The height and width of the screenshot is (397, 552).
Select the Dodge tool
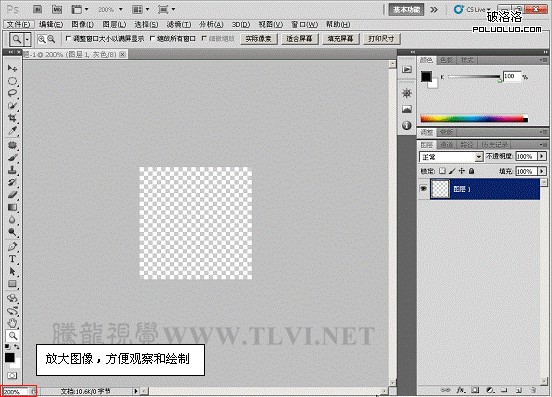point(12,232)
